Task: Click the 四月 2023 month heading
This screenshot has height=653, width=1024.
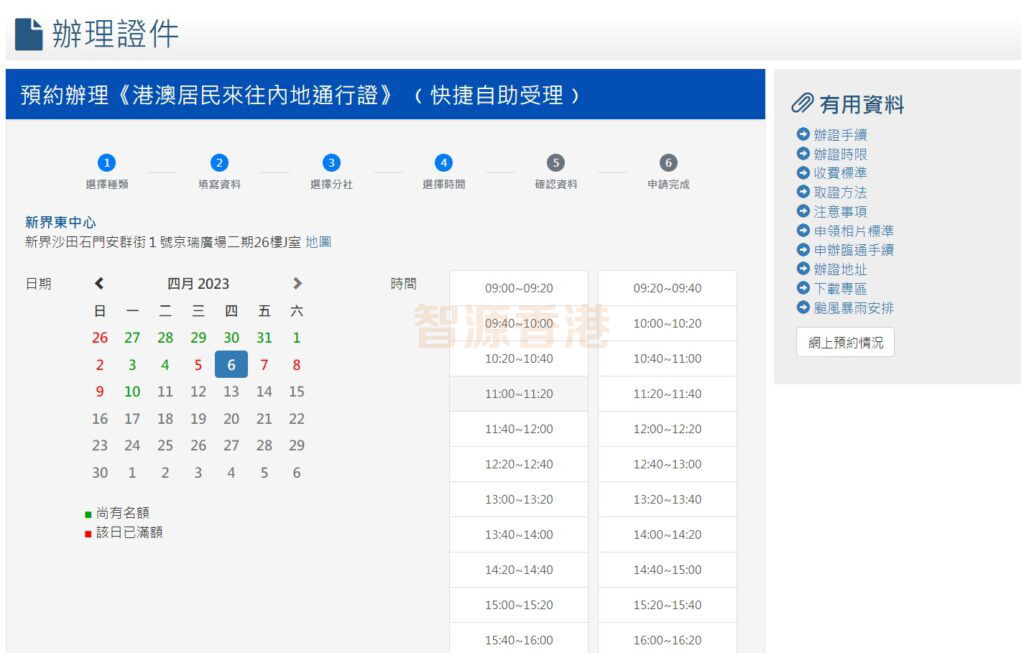Action: point(198,283)
